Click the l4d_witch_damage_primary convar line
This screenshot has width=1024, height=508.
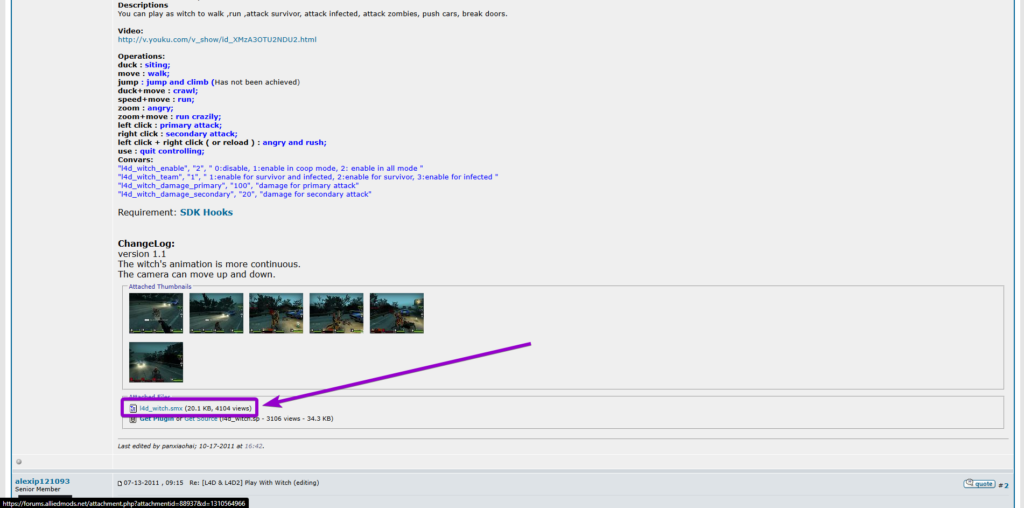[x=238, y=185]
